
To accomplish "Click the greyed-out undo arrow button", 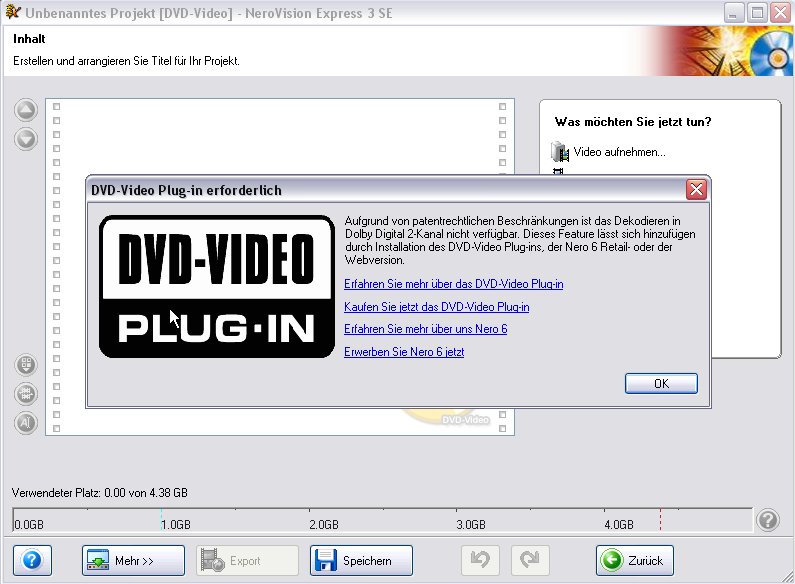I will click(x=480, y=560).
